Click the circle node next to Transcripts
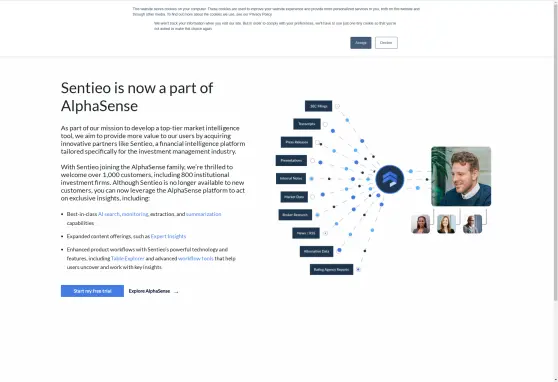Image resolution: width=558 pixels, height=382 pixels. click(x=325, y=124)
